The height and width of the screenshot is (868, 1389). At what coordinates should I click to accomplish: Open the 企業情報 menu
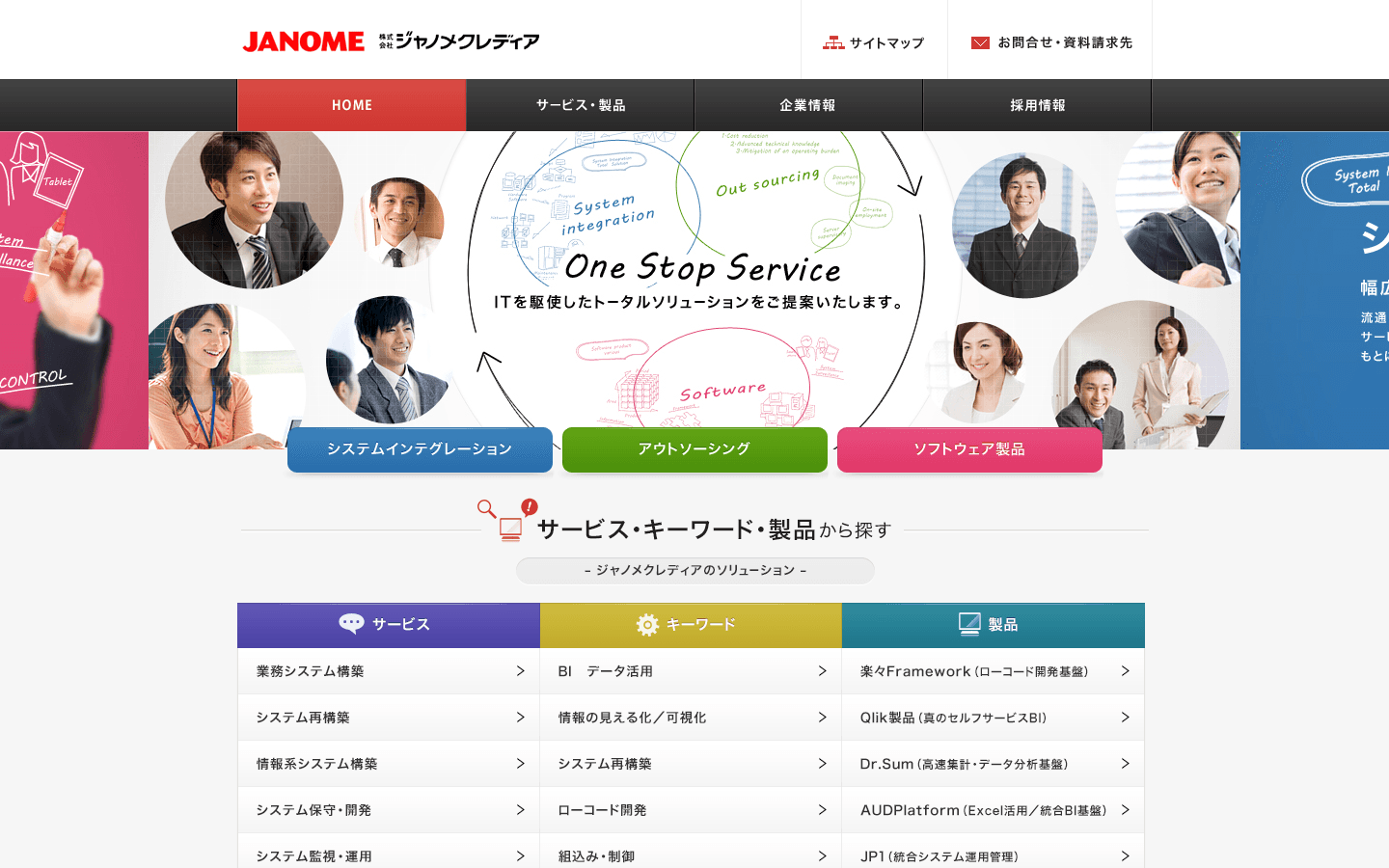coord(808,105)
